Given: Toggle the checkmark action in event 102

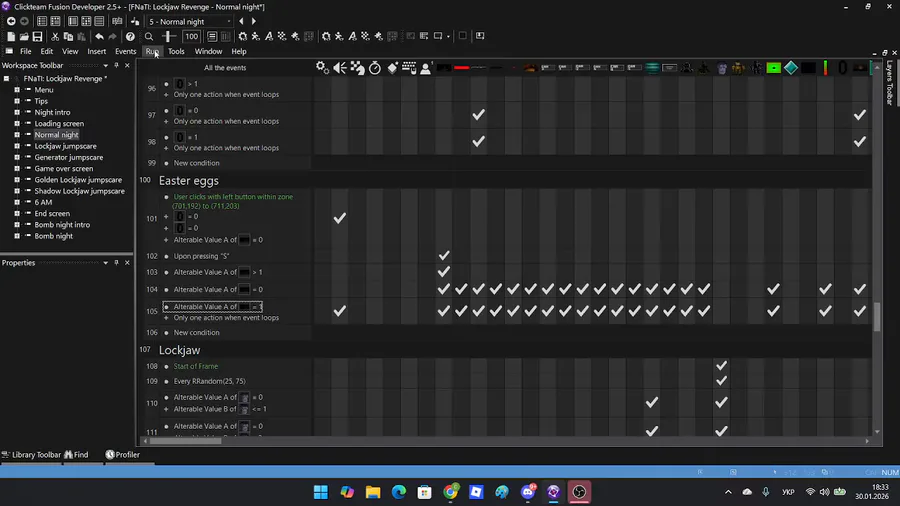Looking at the screenshot, I should pyautogui.click(x=444, y=256).
